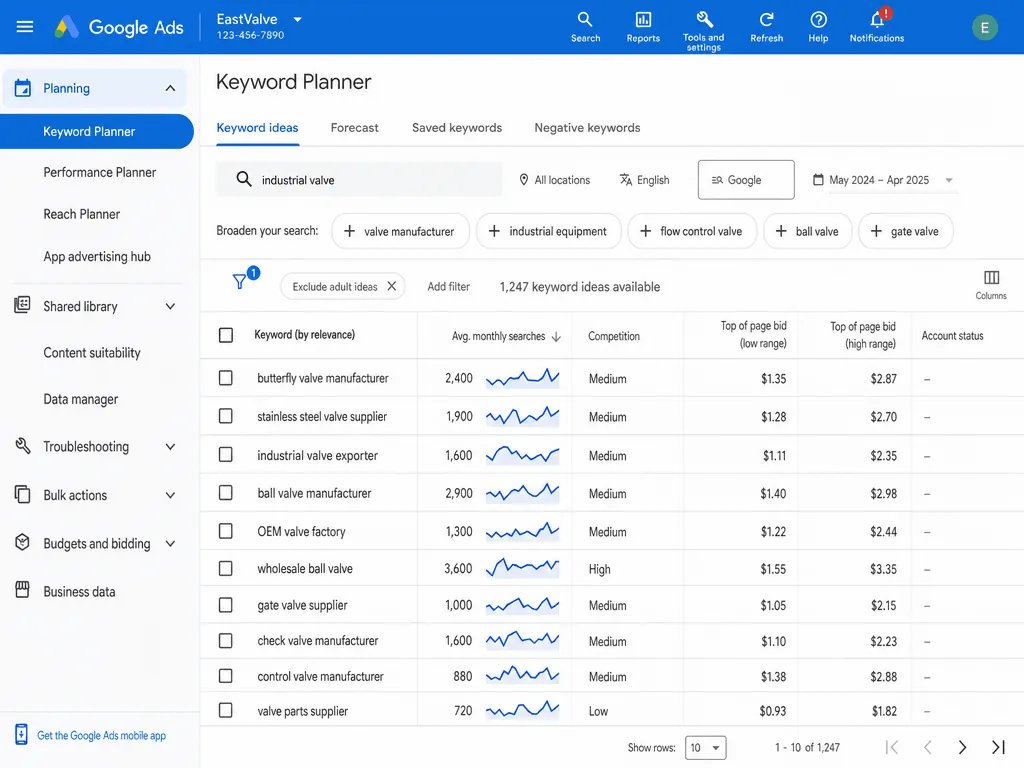The image size is (1024, 768).
Task: Click the Business data icon
Action: (22, 590)
